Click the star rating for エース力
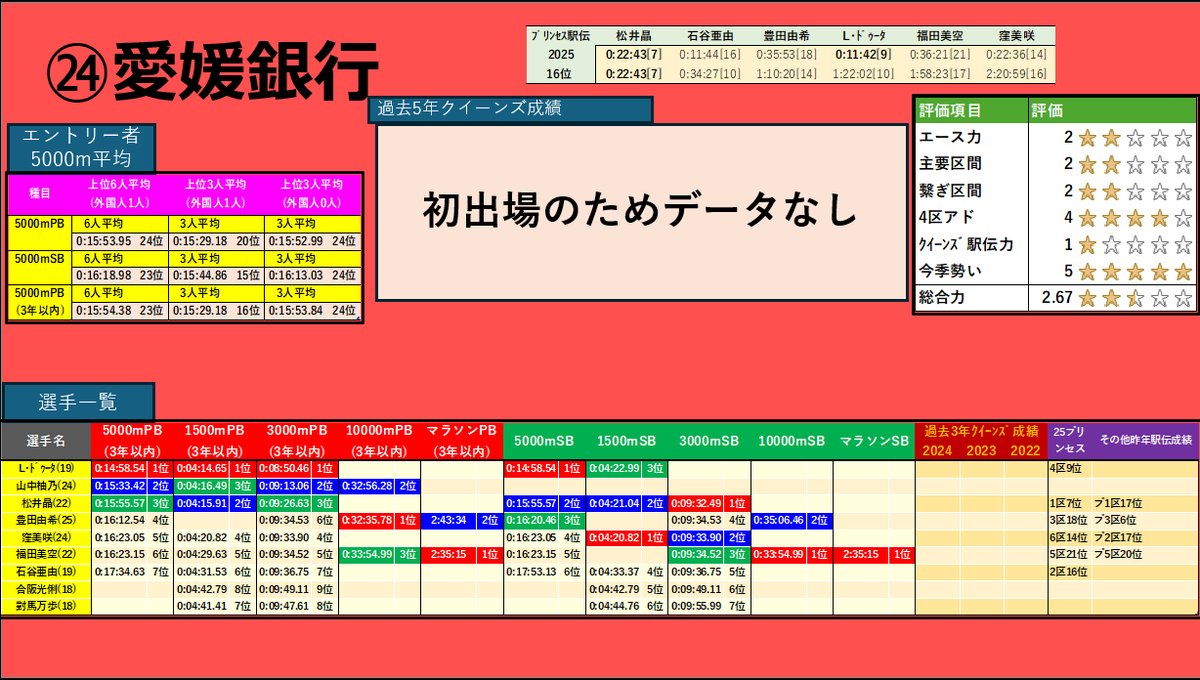This screenshot has width=1200, height=680. (x=1136, y=138)
